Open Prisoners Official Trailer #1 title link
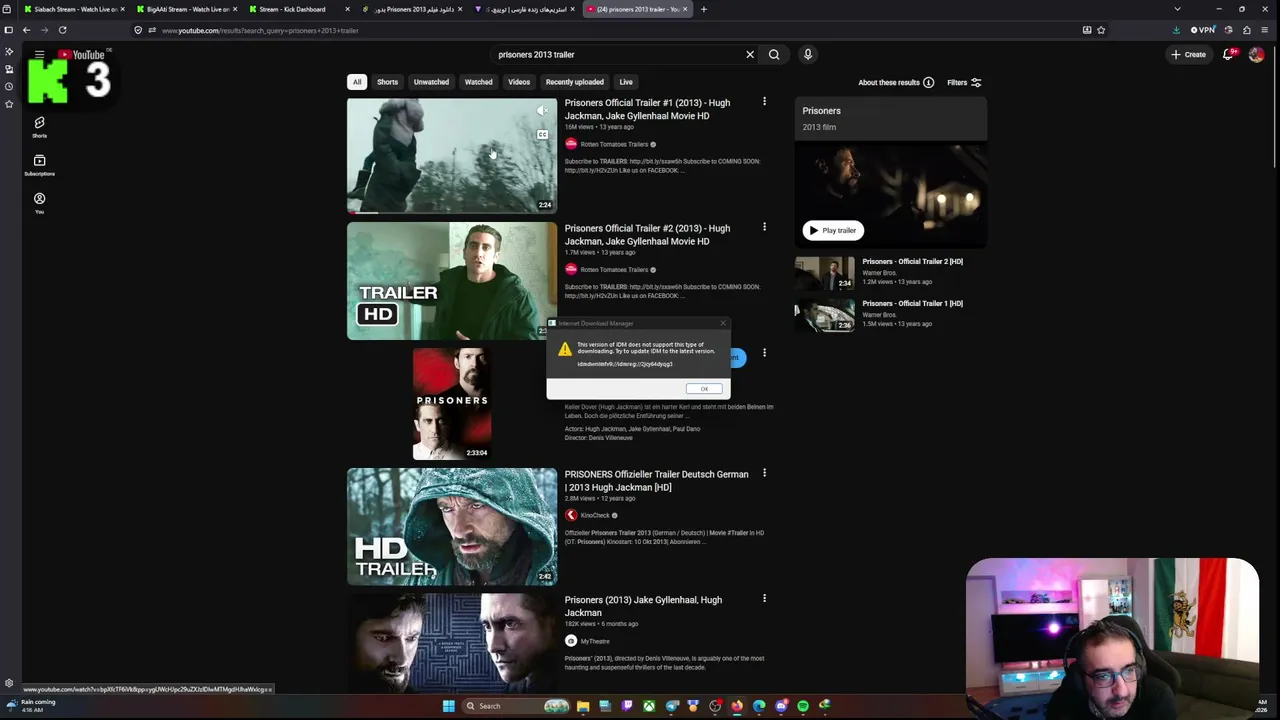Image resolution: width=1280 pixels, height=720 pixels. [647, 109]
